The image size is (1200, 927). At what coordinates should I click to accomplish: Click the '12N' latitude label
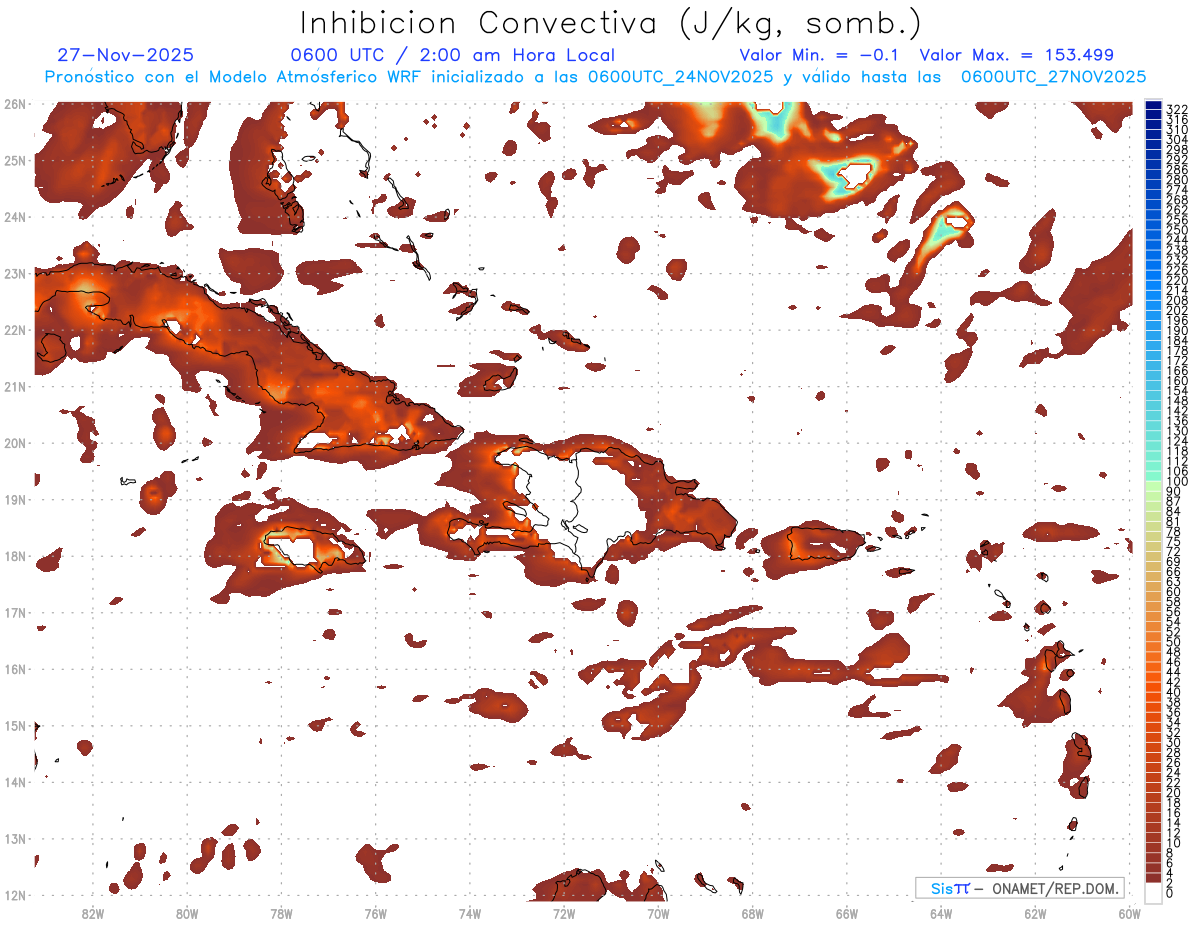tap(14, 895)
